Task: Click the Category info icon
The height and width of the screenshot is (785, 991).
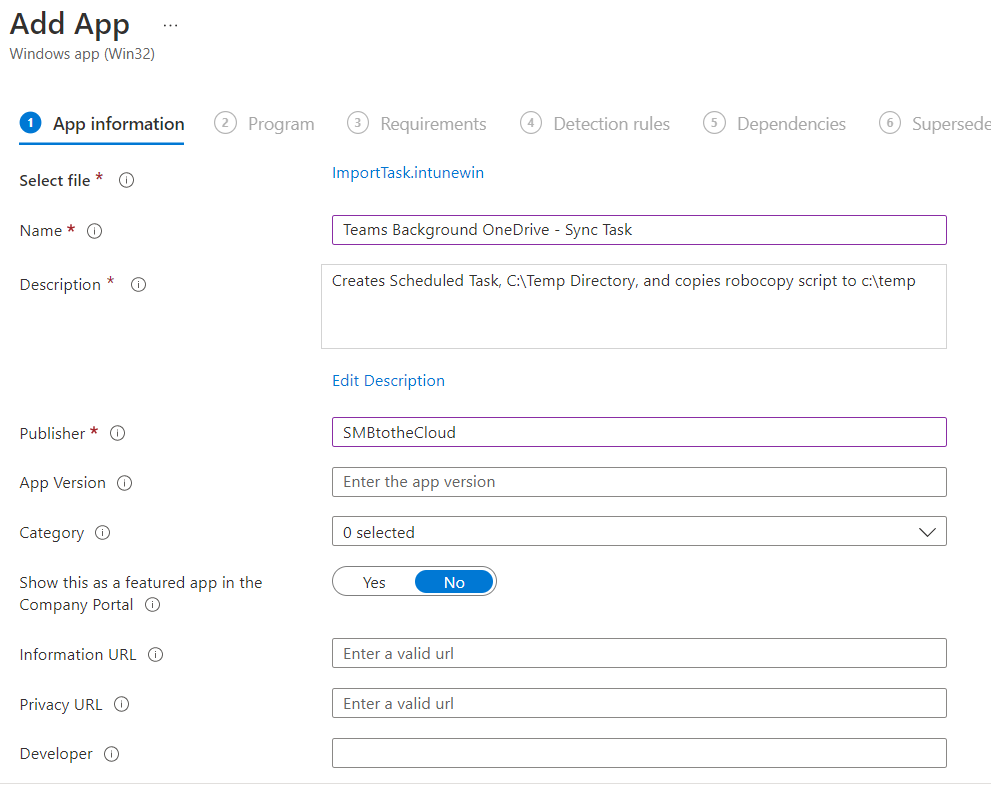Action: pyautogui.click(x=102, y=533)
